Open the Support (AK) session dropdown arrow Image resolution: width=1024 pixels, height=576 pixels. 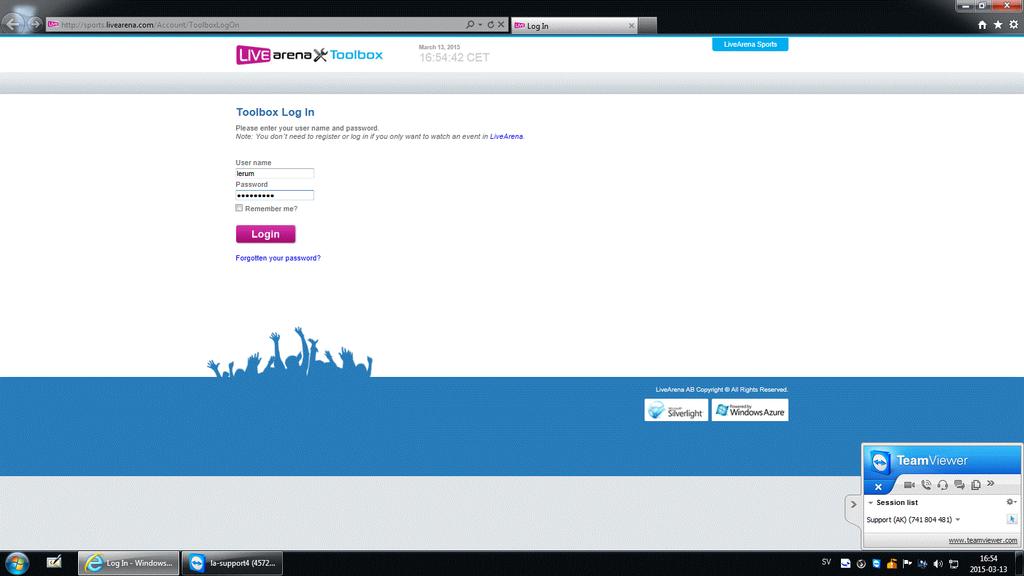coord(958,520)
